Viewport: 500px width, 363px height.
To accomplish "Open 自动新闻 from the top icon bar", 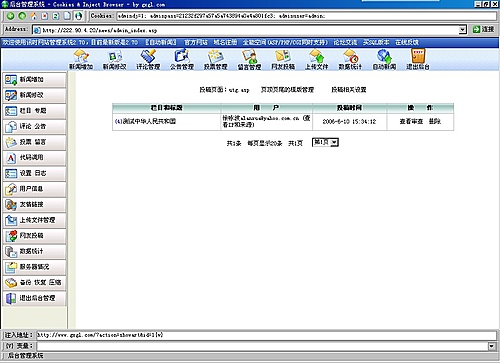I will coord(384,60).
